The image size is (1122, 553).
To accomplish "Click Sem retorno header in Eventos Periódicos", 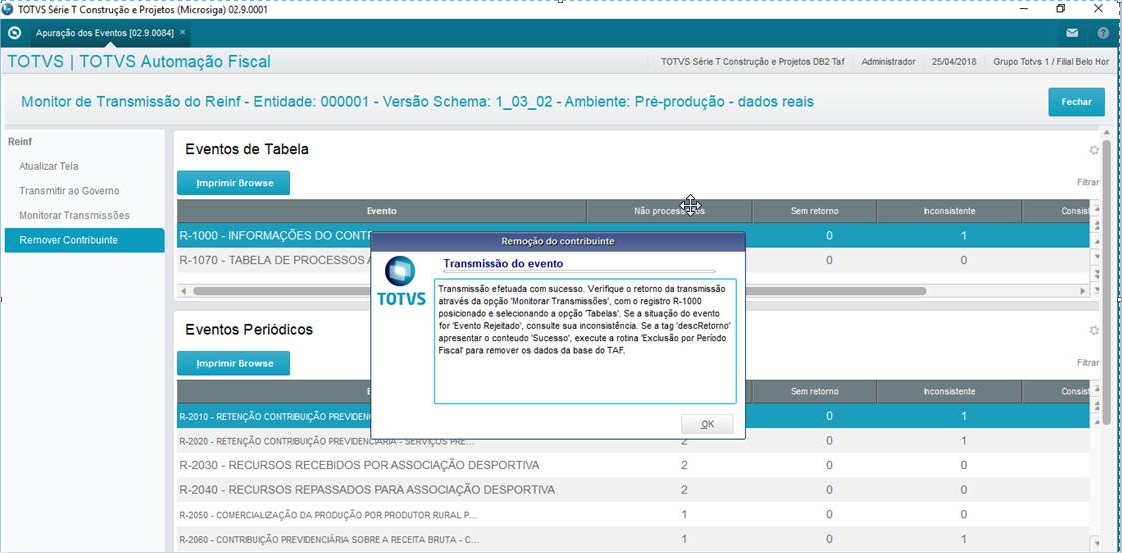I will pyautogui.click(x=814, y=391).
